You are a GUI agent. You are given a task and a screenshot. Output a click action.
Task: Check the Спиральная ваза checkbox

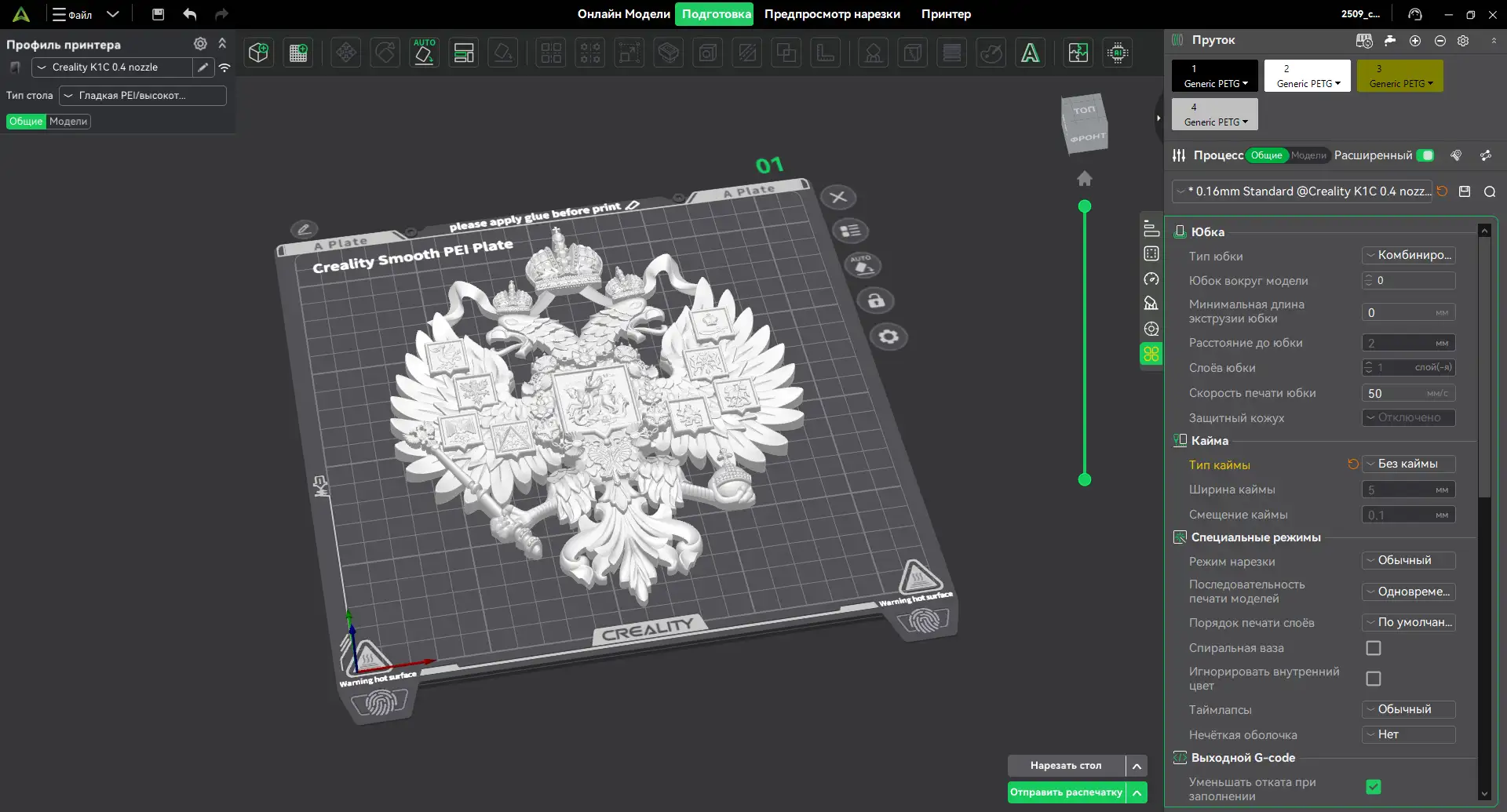point(1374,648)
